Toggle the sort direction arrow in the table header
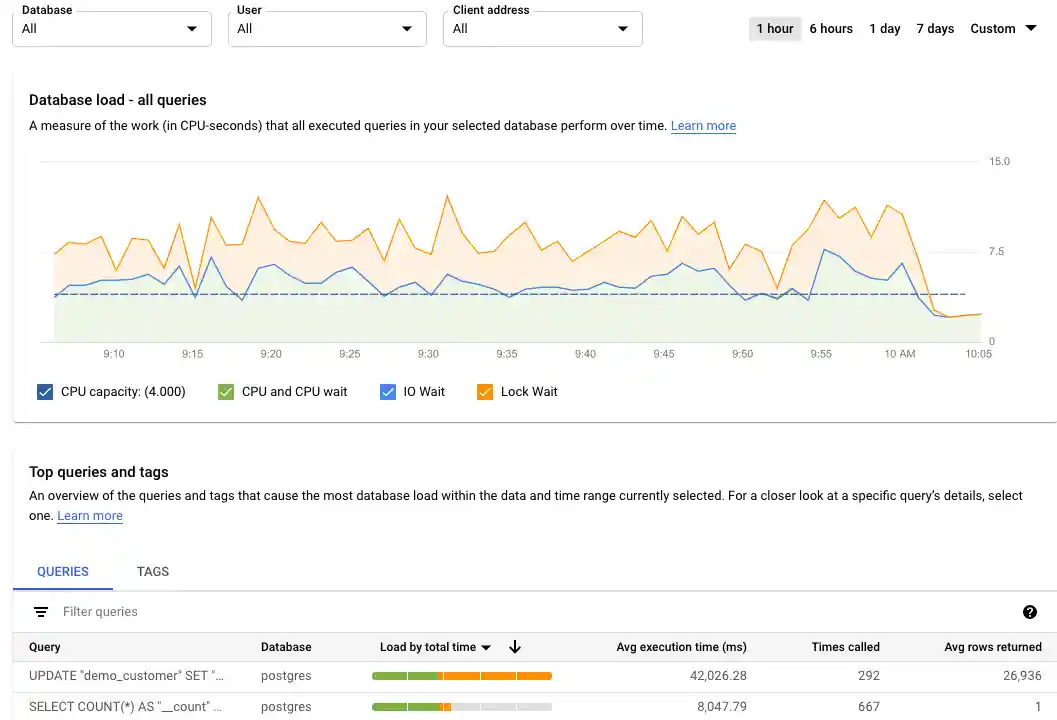Image resolution: width=1057 pixels, height=720 pixels. point(514,647)
